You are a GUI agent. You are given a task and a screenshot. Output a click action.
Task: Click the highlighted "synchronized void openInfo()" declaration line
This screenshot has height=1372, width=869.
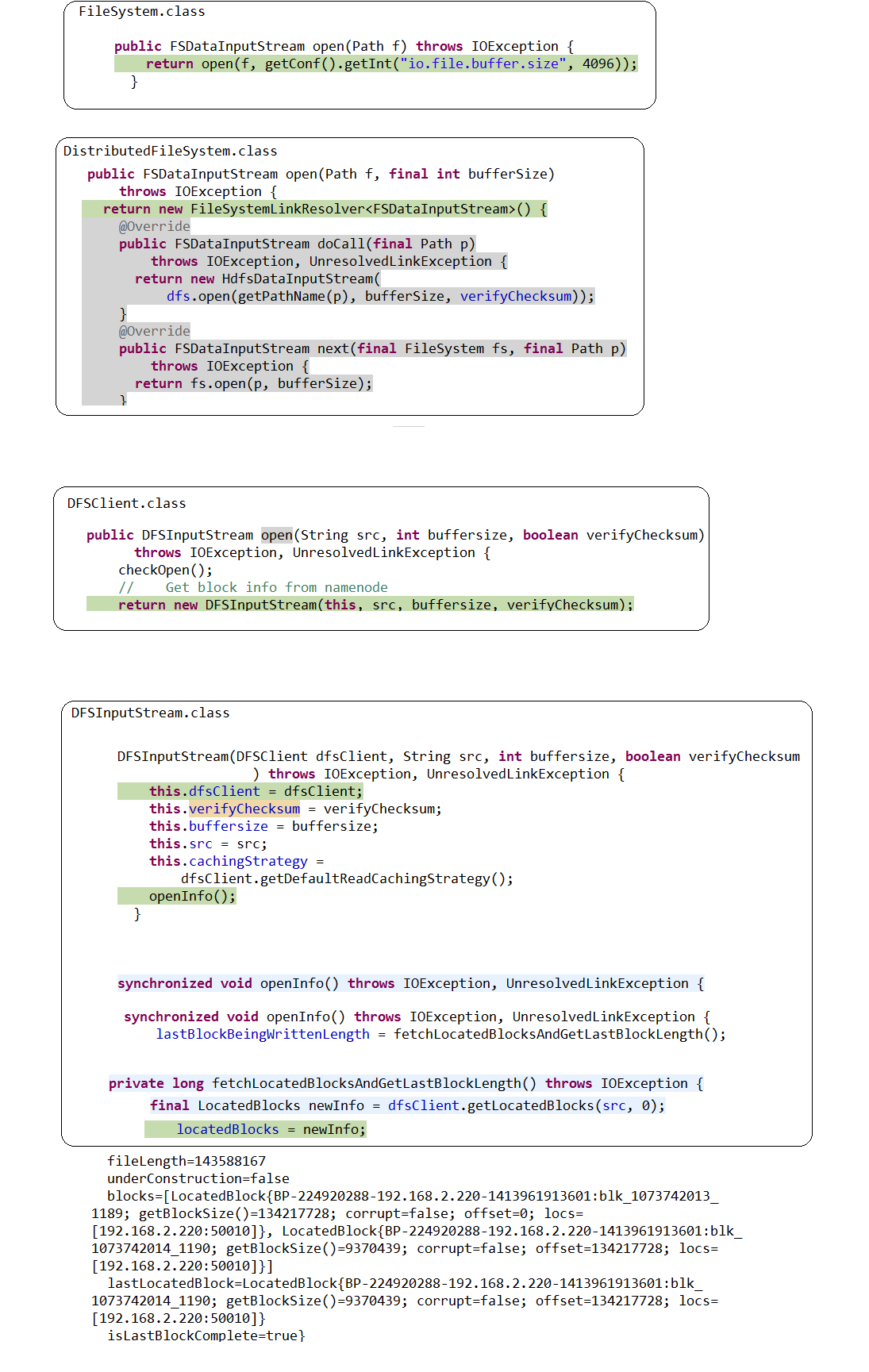tap(411, 984)
